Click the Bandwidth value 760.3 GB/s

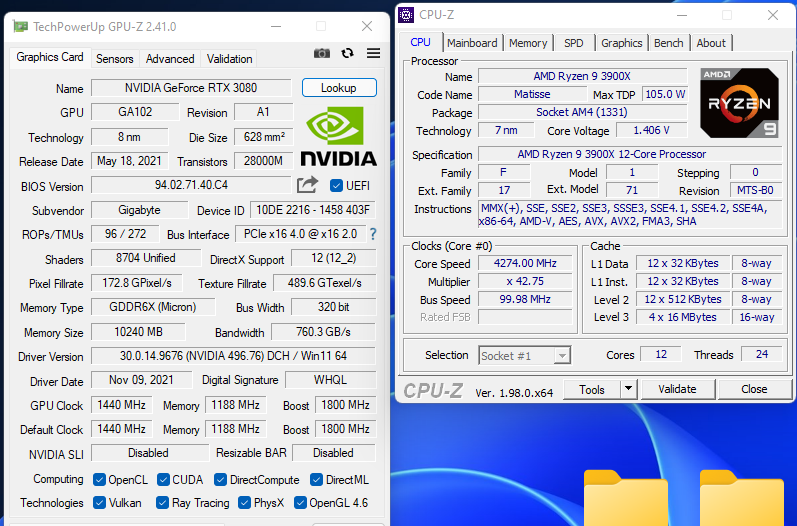323,332
